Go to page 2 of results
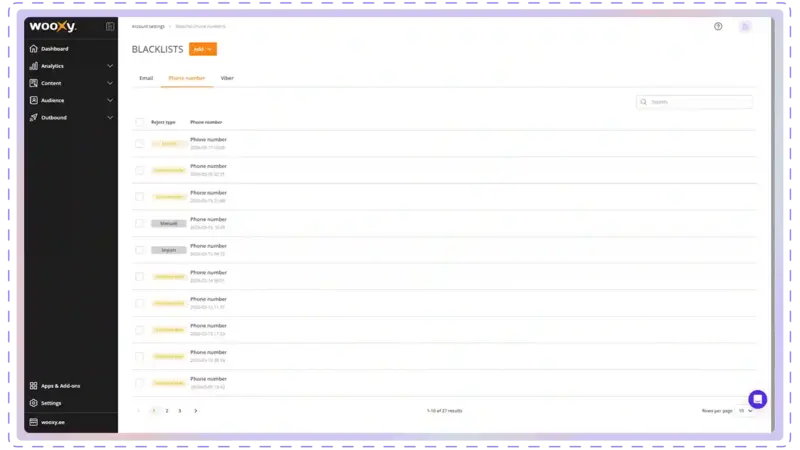This screenshot has width=800, height=450. (x=167, y=411)
